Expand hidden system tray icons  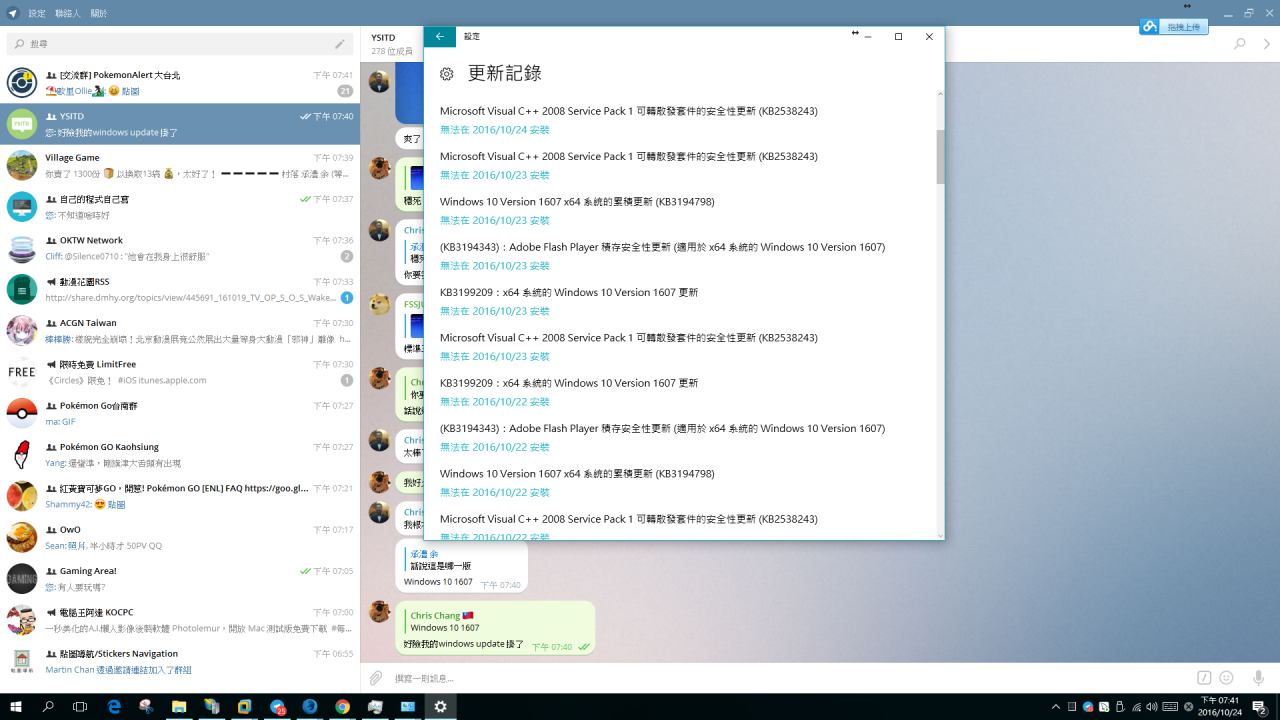(1056, 707)
